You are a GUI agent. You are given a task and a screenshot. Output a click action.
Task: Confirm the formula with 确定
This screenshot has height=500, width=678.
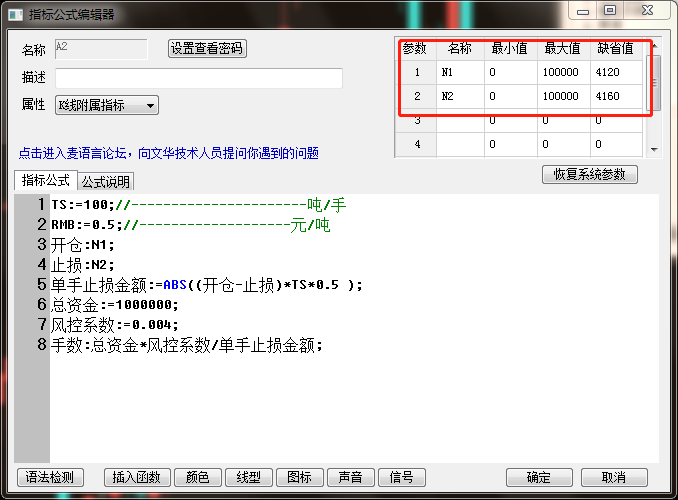(x=539, y=477)
